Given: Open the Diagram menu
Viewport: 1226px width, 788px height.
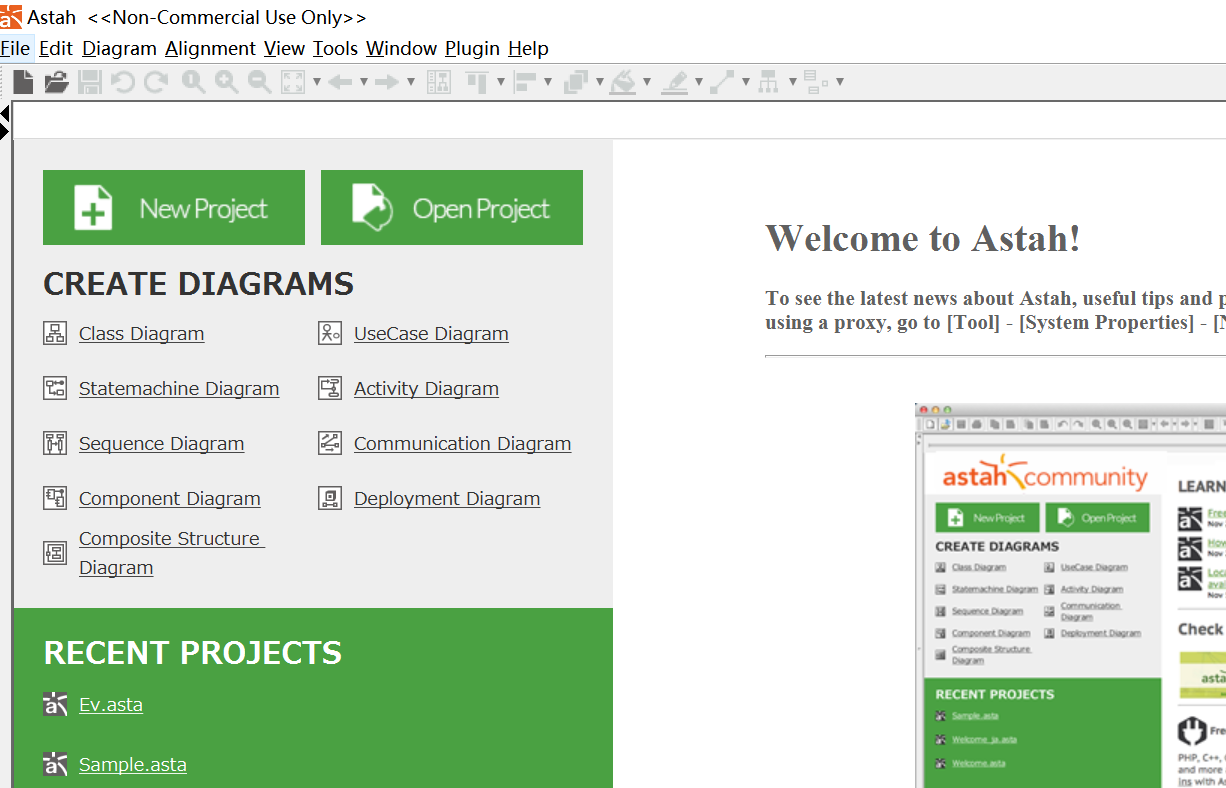Looking at the screenshot, I should pyautogui.click(x=119, y=48).
